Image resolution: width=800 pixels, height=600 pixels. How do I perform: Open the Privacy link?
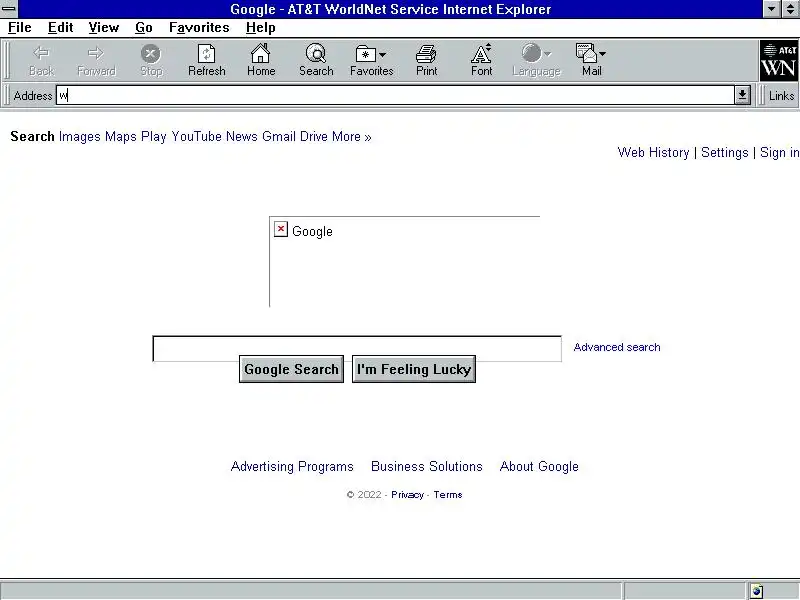[407, 494]
